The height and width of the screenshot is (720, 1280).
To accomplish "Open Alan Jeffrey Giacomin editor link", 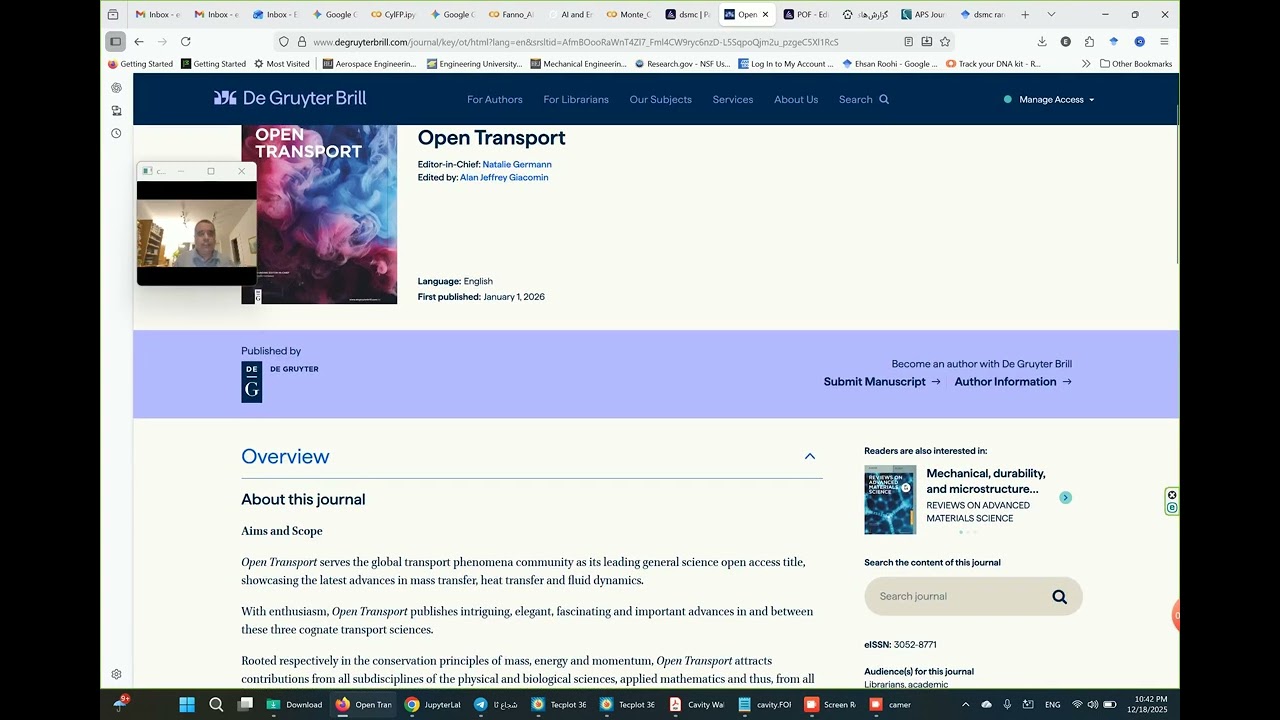I will click(x=504, y=178).
